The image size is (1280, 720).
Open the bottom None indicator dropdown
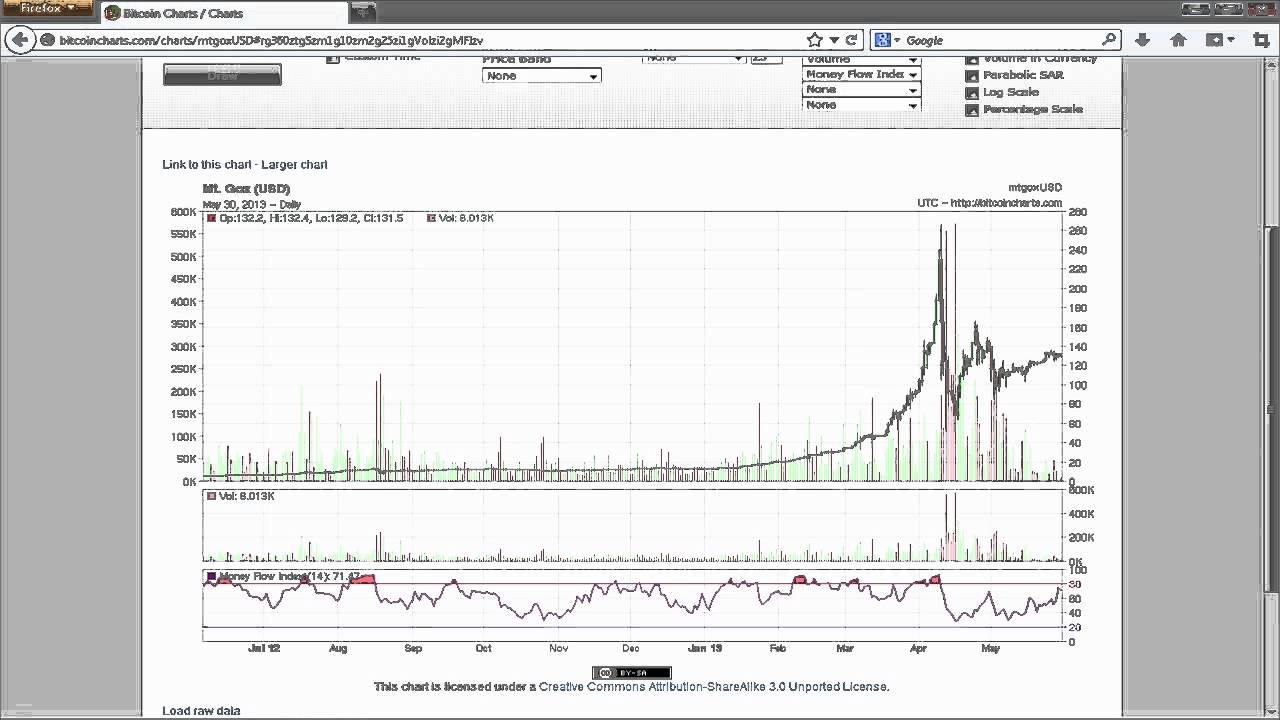point(861,105)
